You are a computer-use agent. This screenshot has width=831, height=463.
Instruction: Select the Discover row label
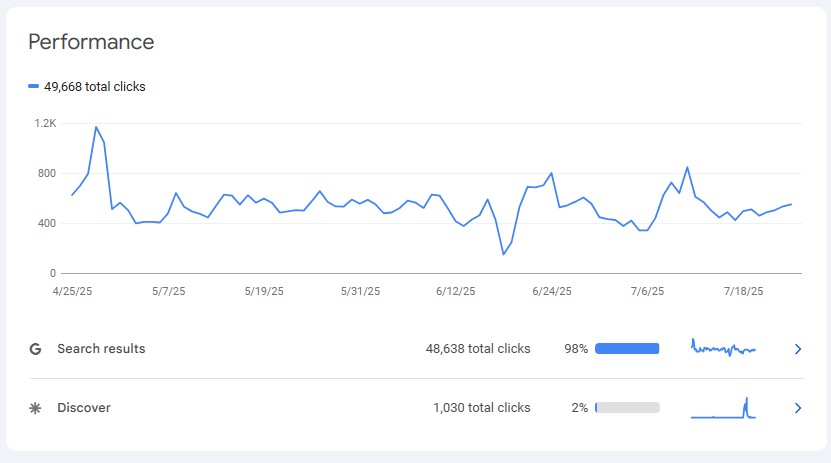[84, 408]
